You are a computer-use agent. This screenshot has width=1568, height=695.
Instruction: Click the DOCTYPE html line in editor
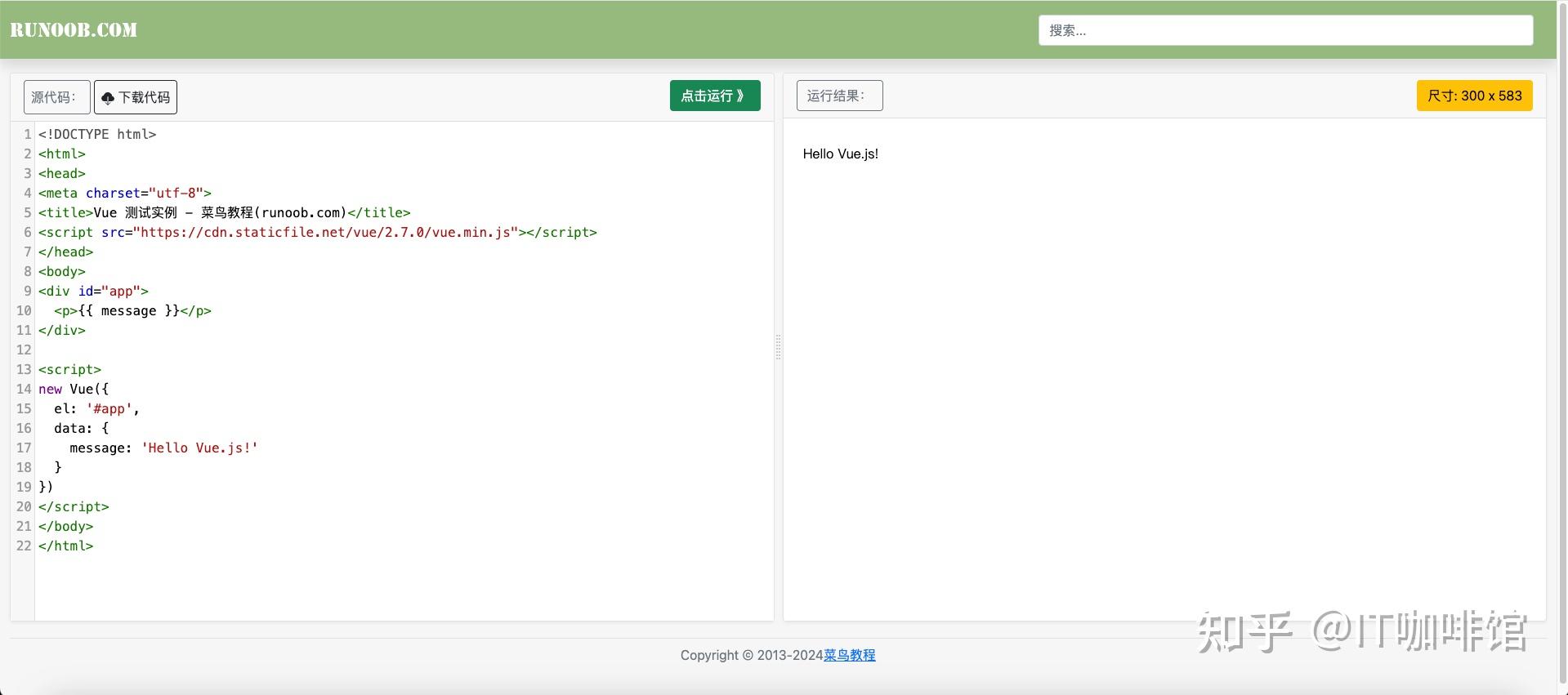[x=97, y=134]
